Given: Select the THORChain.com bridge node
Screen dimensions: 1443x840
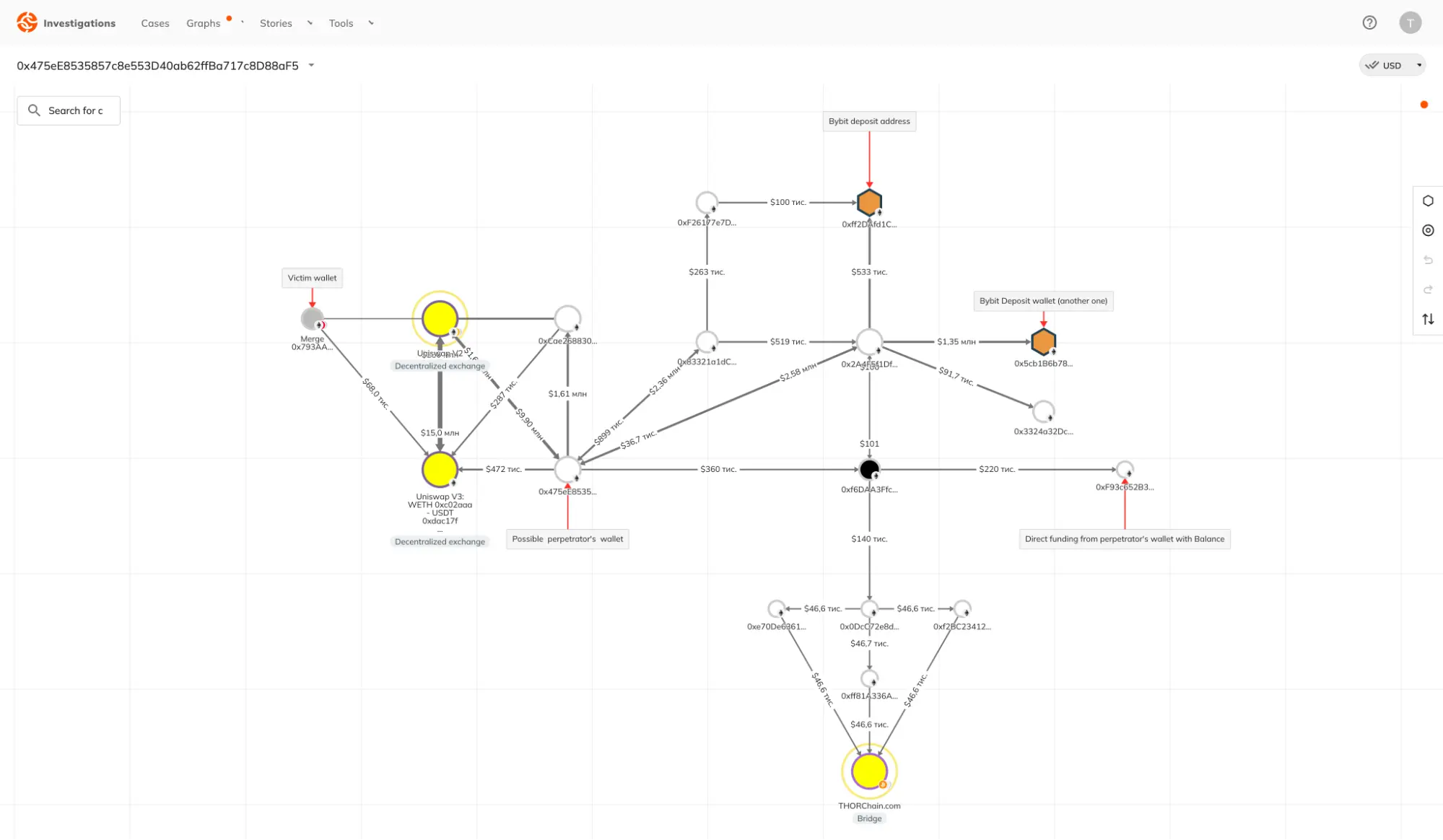Looking at the screenshot, I should coord(869,771).
